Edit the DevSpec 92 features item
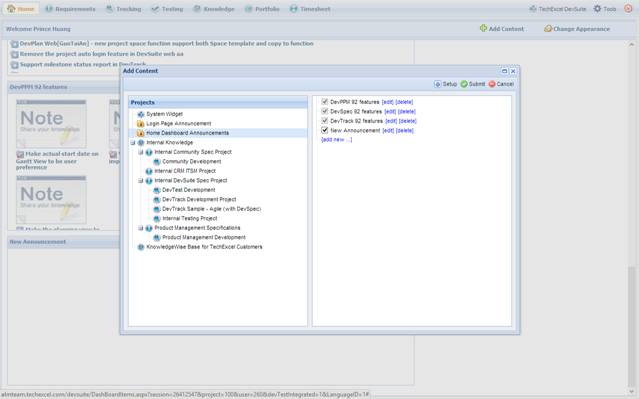The height and width of the screenshot is (399, 639). 390,112
